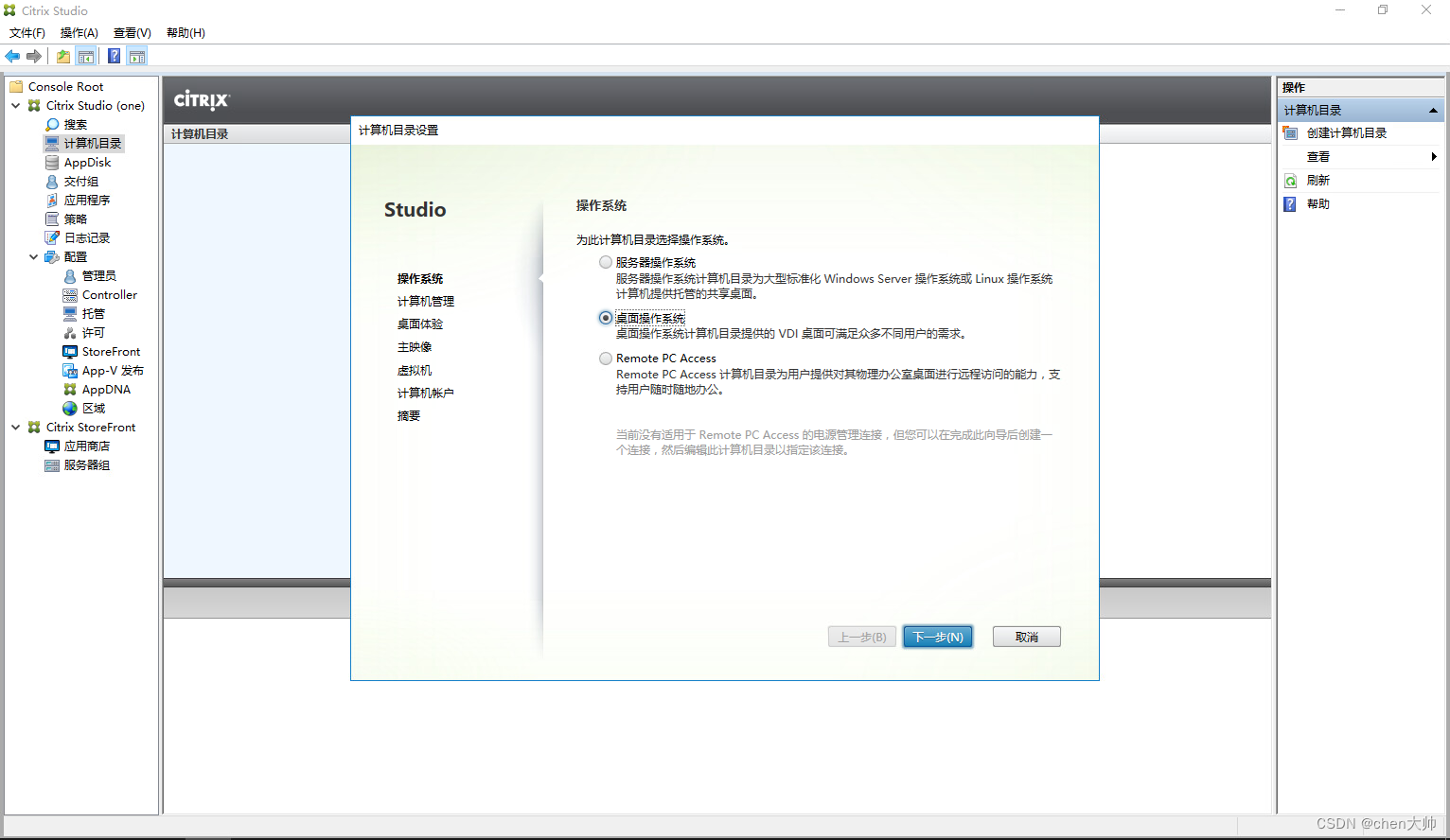Viewport: 1450px width, 840px height.
Task: Click the AppDNA icon in tree
Action: pos(70,390)
